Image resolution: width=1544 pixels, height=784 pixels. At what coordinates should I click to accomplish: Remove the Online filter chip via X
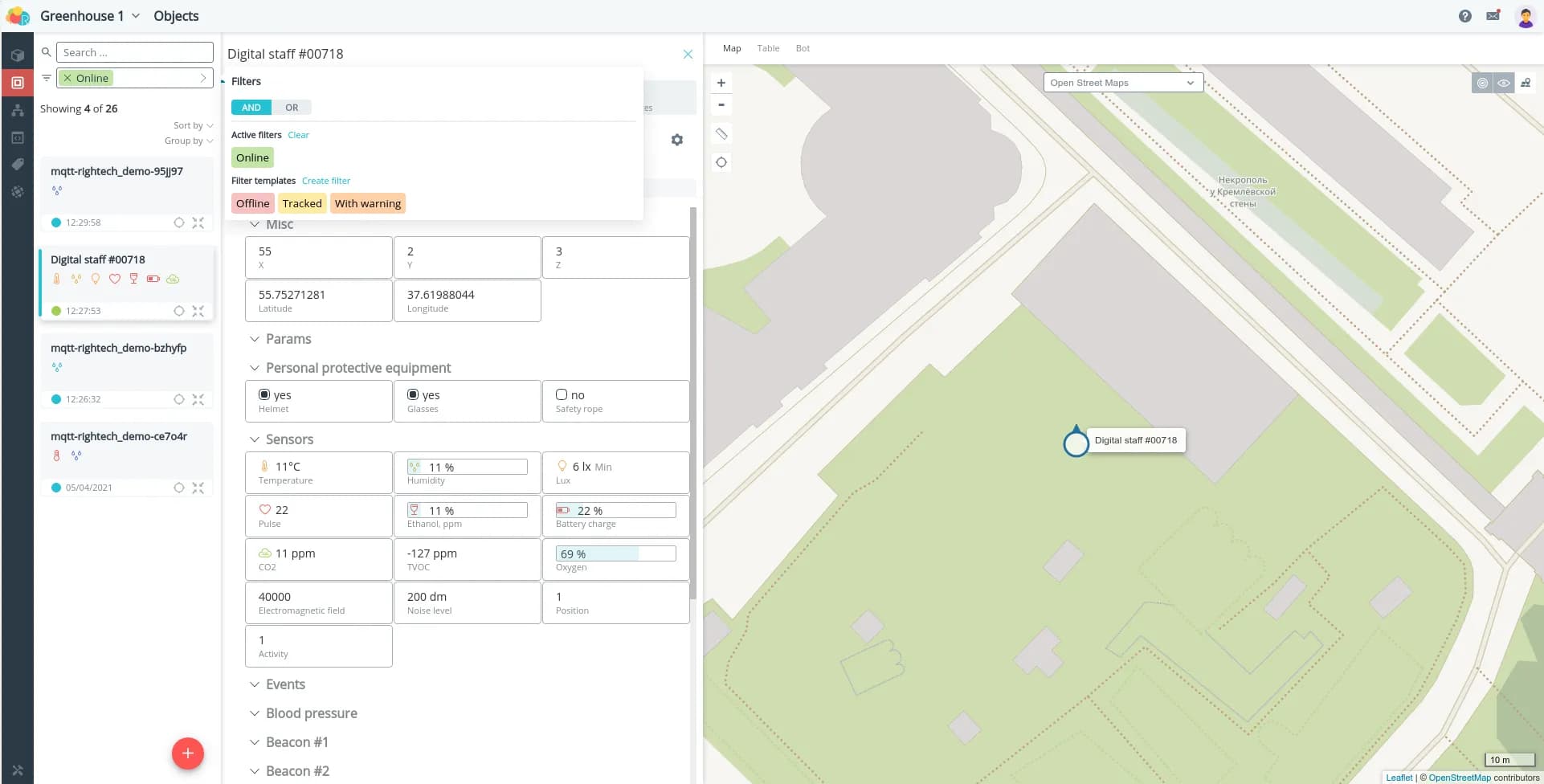pyautogui.click(x=67, y=78)
